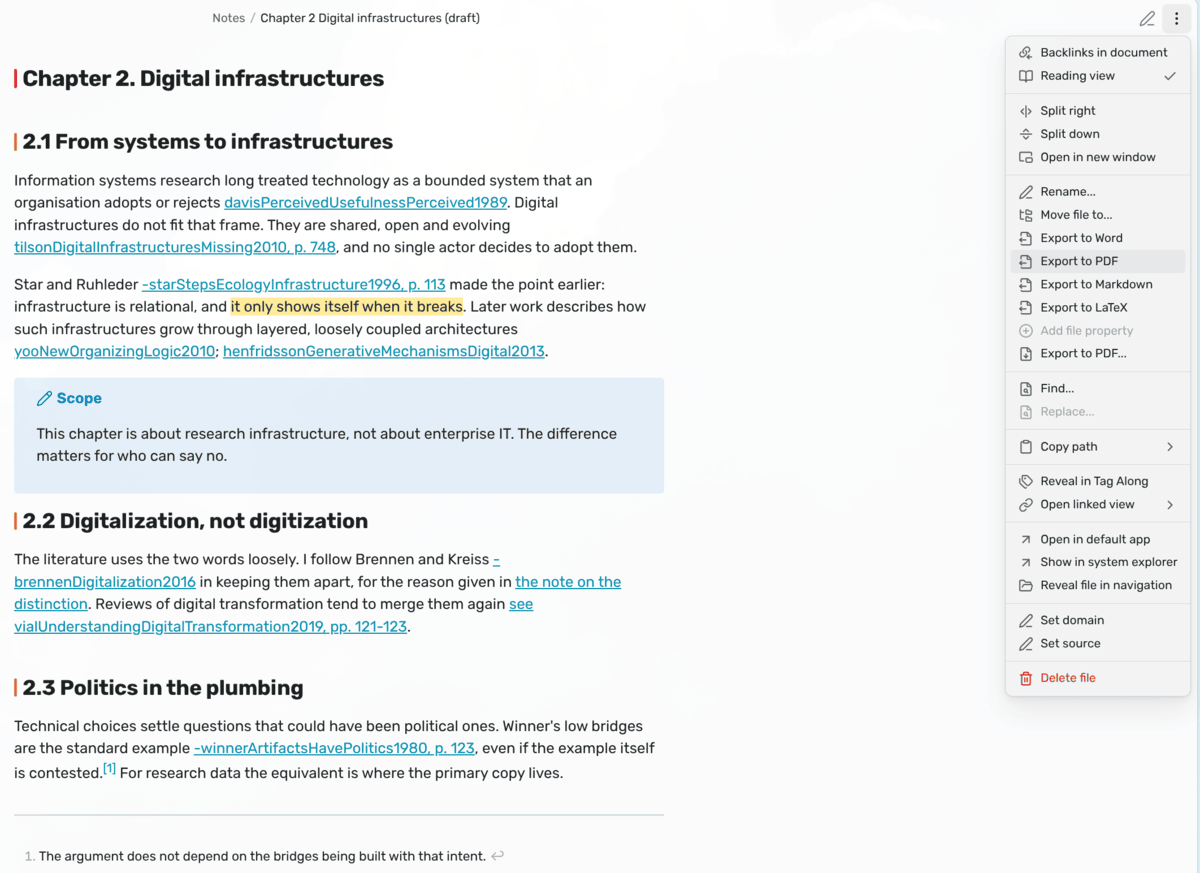Image resolution: width=1200 pixels, height=873 pixels.
Task: Open vialUnderstandingDigitalTransformation2019, pp. 121-123 link
Action: pyautogui.click(x=211, y=627)
